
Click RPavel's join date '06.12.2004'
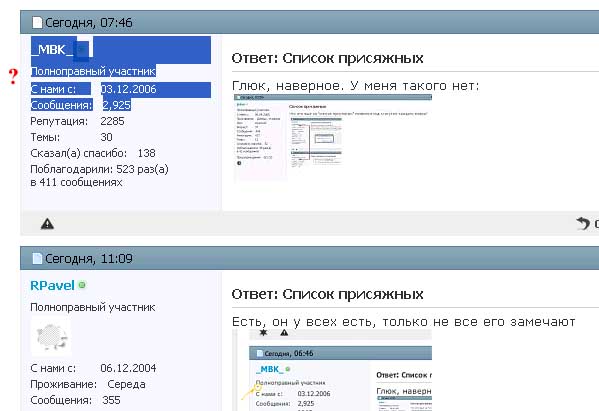pos(128,368)
